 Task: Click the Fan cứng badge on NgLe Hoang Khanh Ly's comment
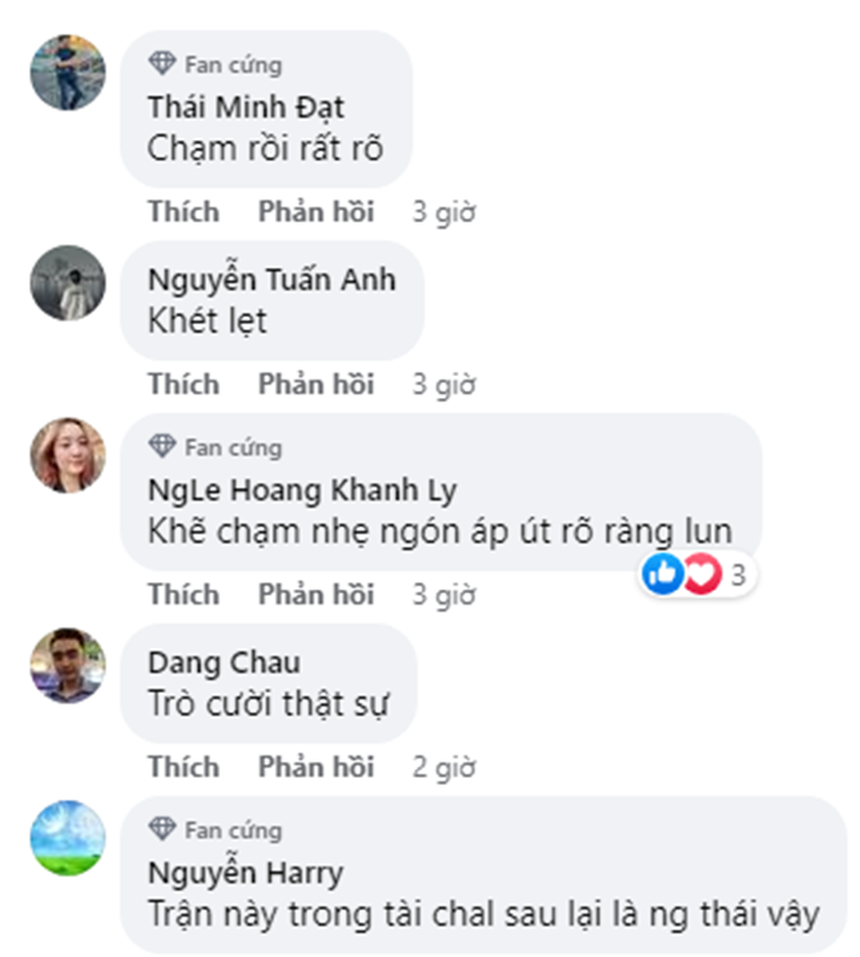tap(214, 448)
